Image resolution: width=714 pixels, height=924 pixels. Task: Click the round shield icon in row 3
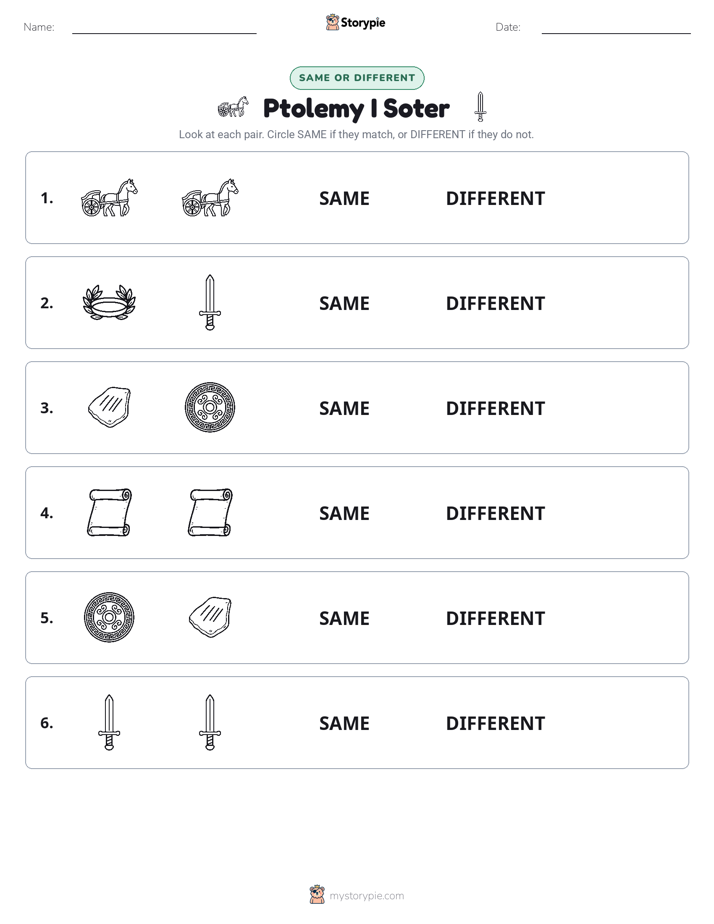coord(210,407)
